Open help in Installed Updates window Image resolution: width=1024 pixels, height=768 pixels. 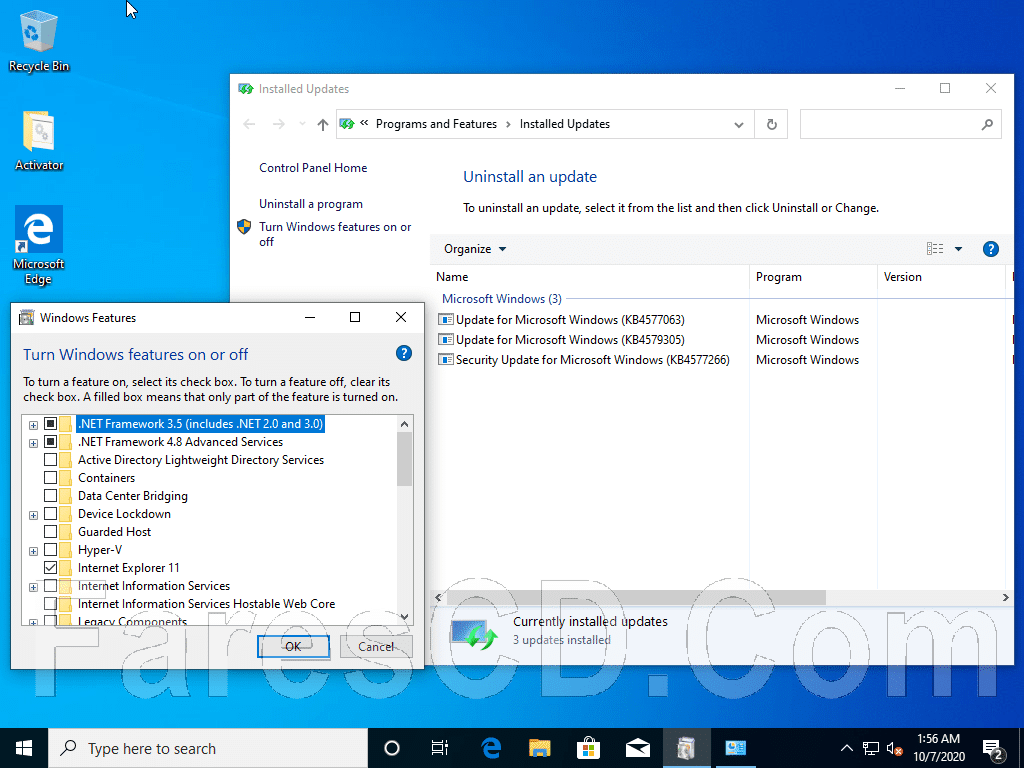click(x=990, y=249)
